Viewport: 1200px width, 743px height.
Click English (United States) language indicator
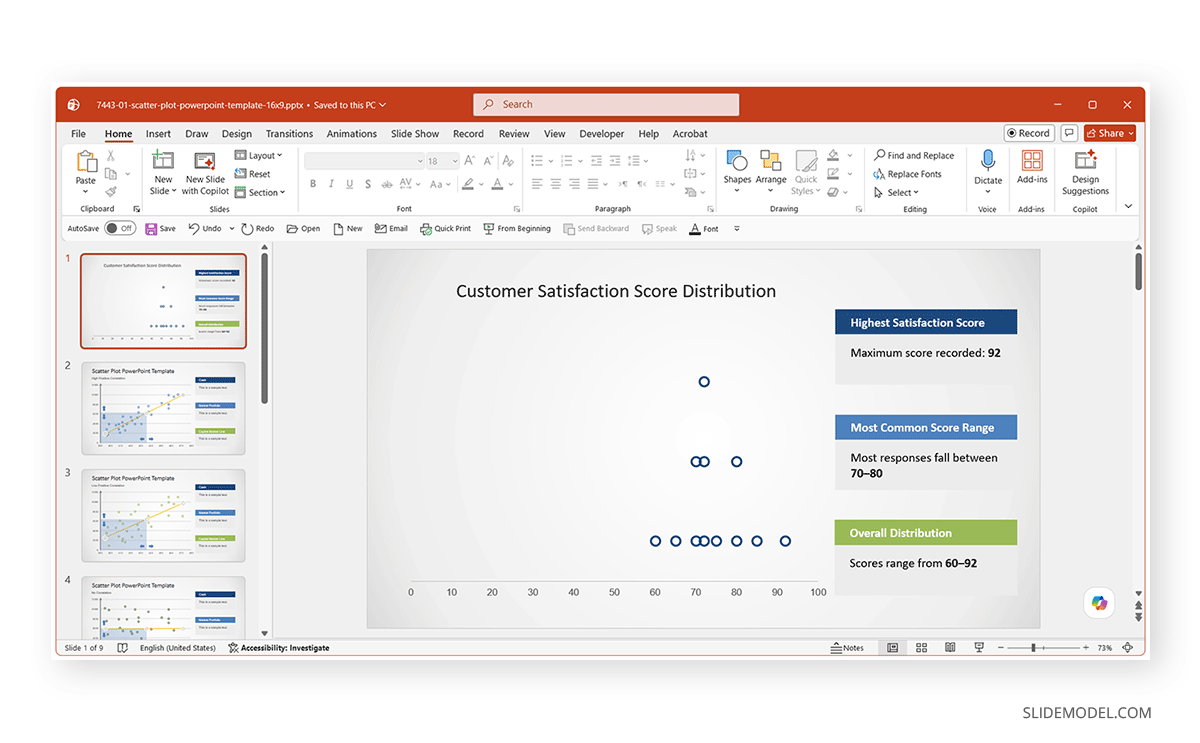click(178, 648)
